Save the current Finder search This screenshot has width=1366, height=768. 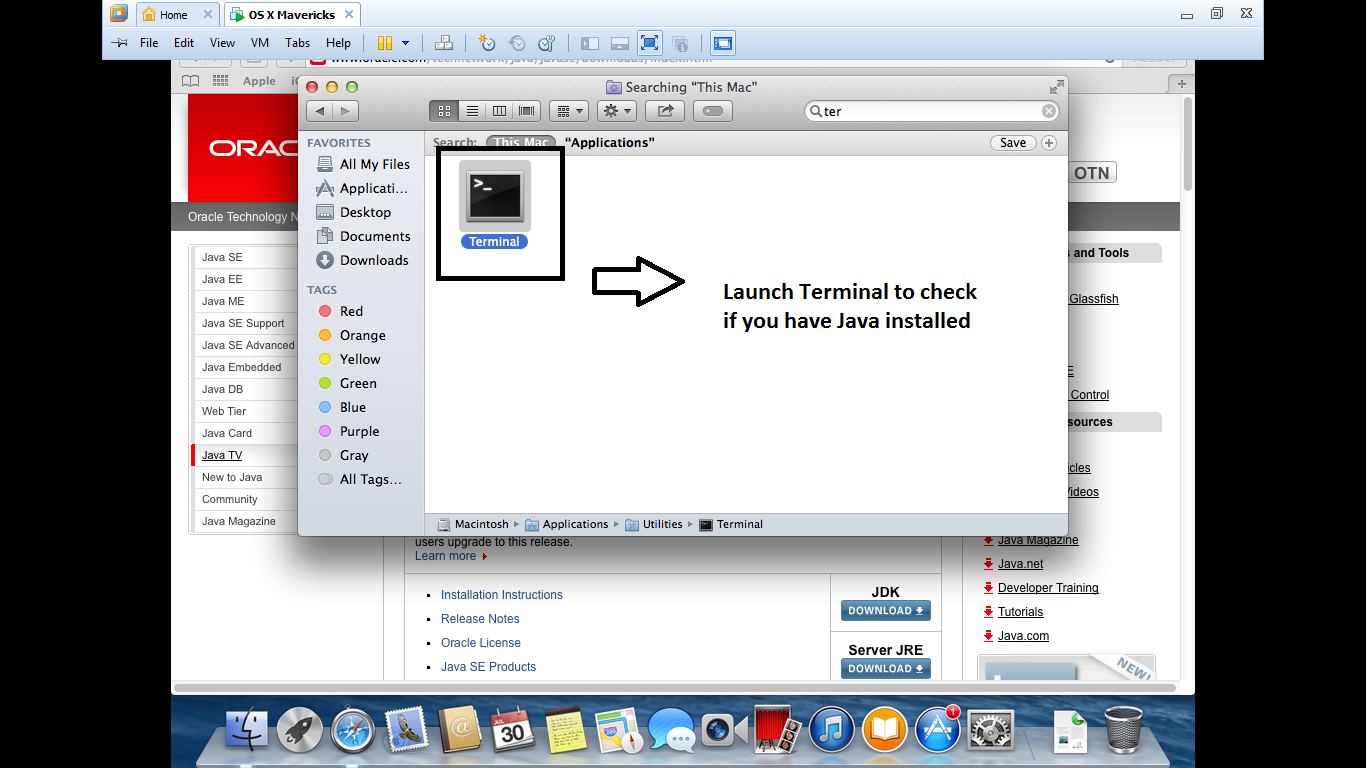pyautogui.click(x=1013, y=143)
